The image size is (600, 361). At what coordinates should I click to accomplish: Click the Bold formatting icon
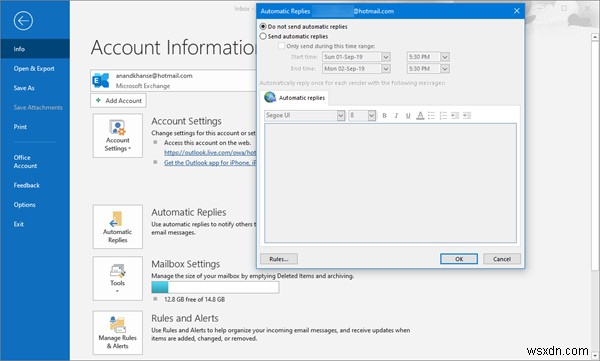tap(385, 116)
